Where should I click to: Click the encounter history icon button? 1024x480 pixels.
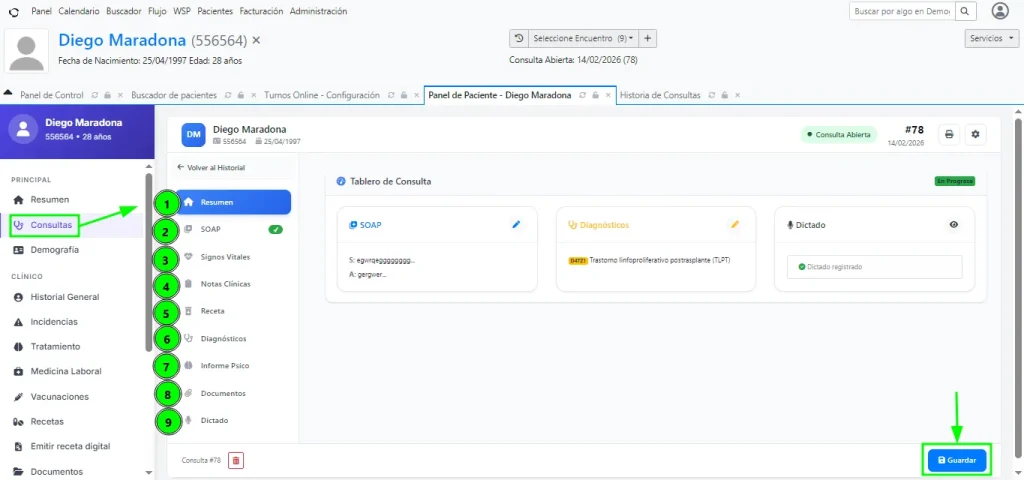pos(519,39)
